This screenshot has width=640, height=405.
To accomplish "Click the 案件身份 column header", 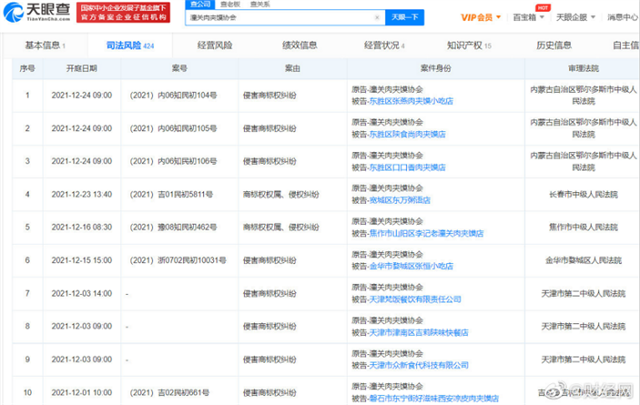I will coord(436,69).
